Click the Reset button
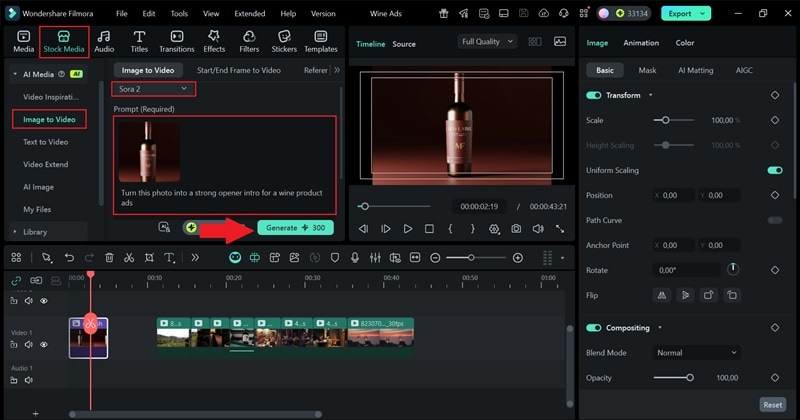 pos(772,405)
